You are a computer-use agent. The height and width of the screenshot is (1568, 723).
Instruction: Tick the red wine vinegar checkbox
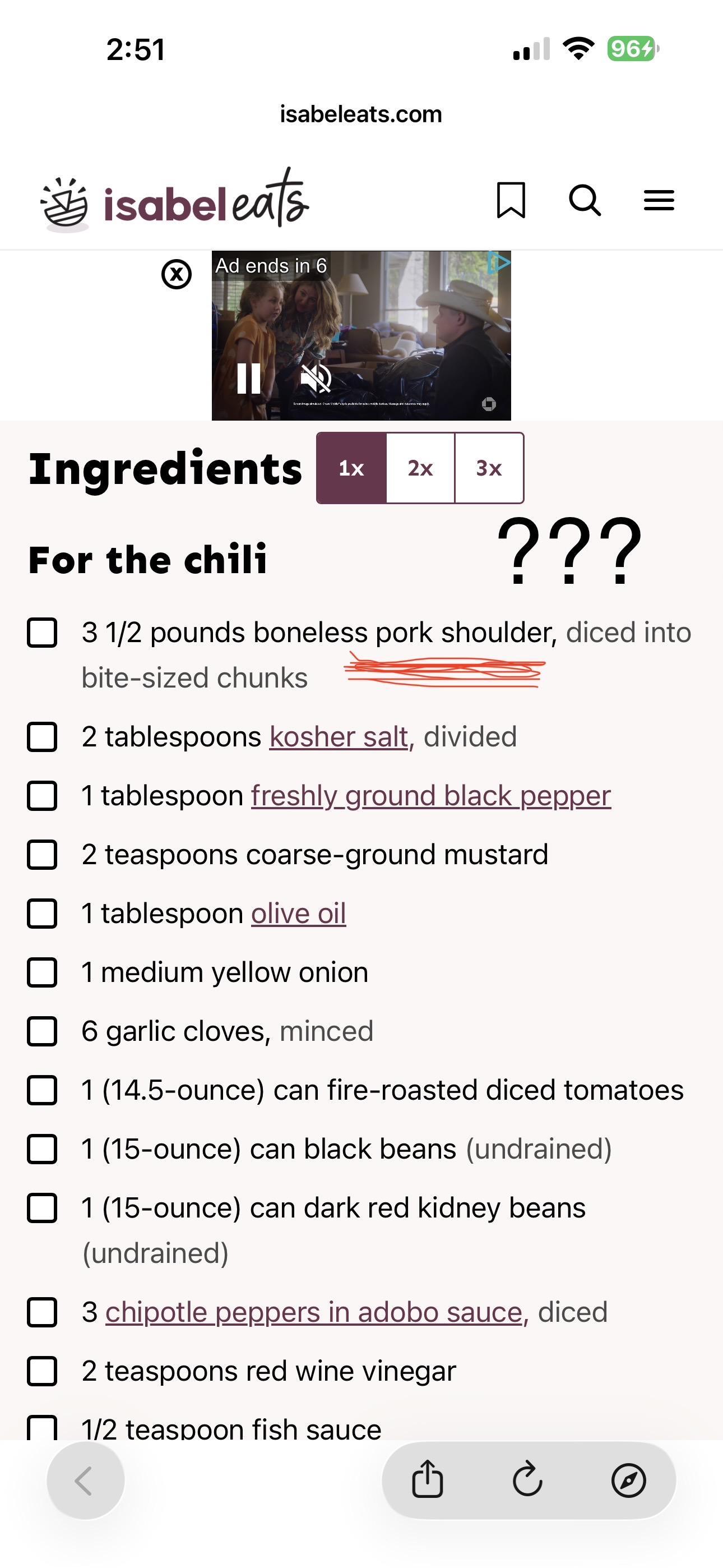coord(43,1371)
